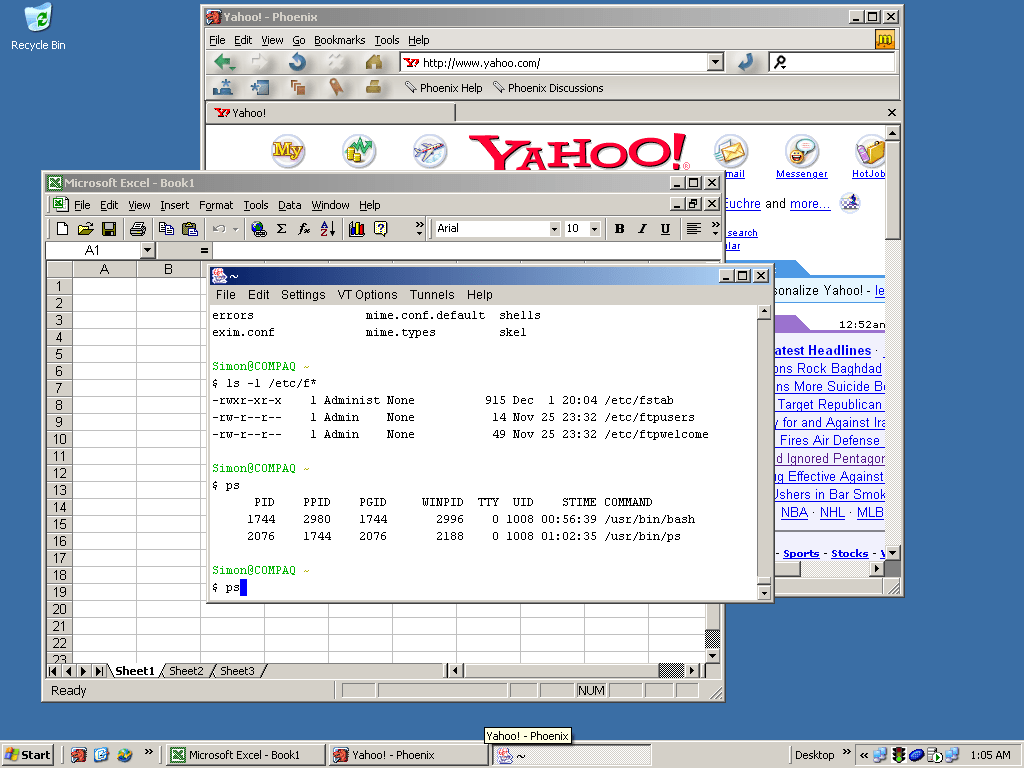Click the Reload icon in Phoenix
The width and height of the screenshot is (1024, 768).
pos(298,63)
